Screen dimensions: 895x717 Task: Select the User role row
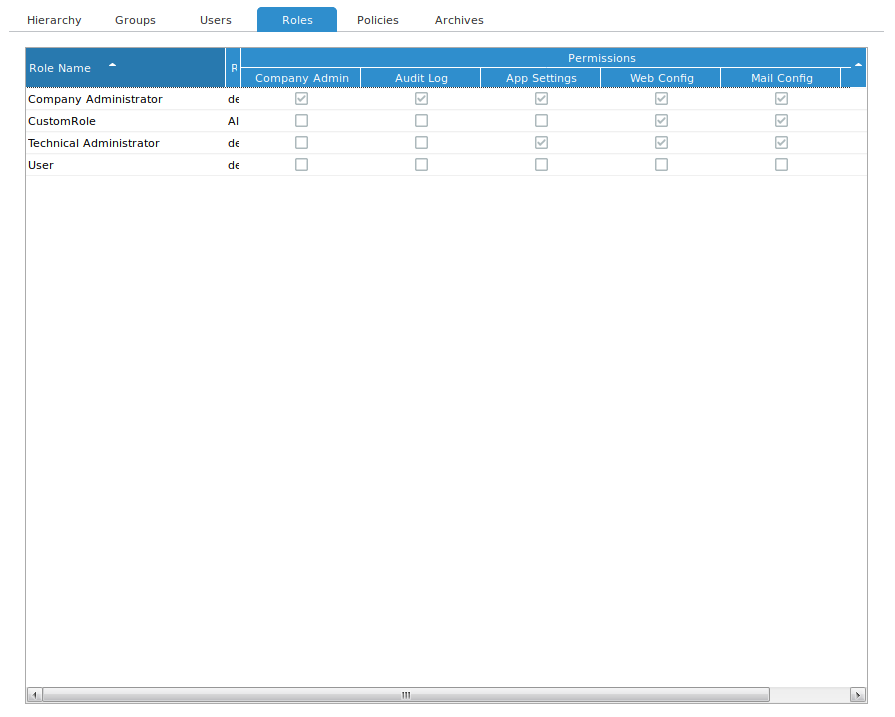pyautogui.click(x=120, y=164)
